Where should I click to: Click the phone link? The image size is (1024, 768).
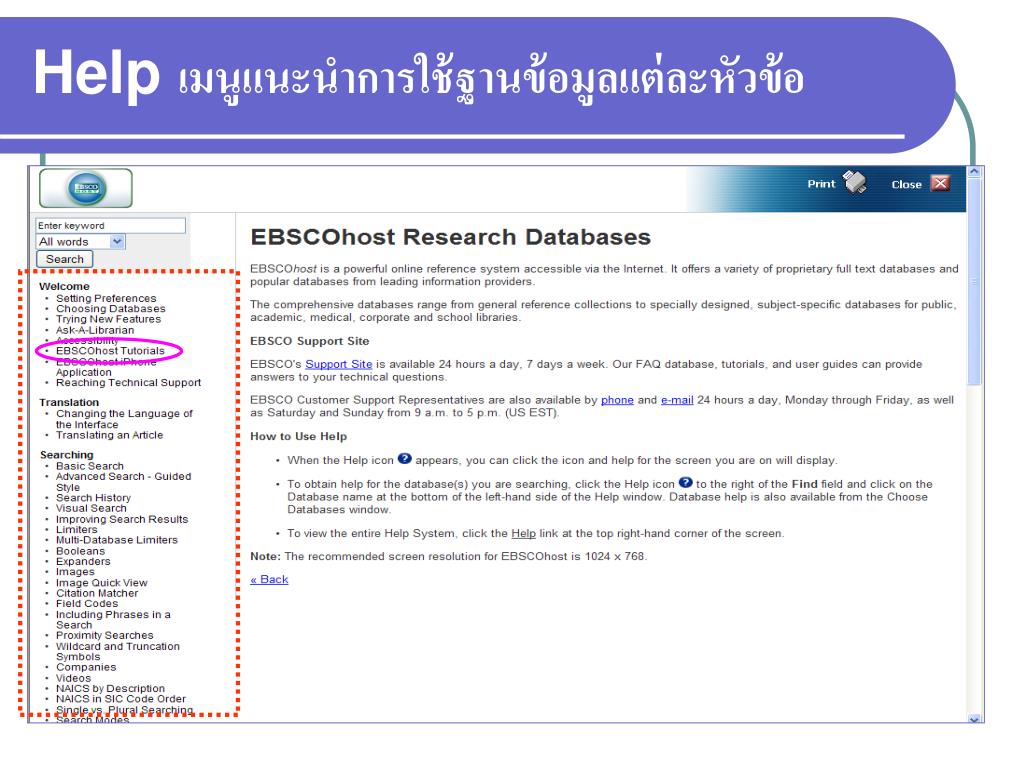[617, 400]
